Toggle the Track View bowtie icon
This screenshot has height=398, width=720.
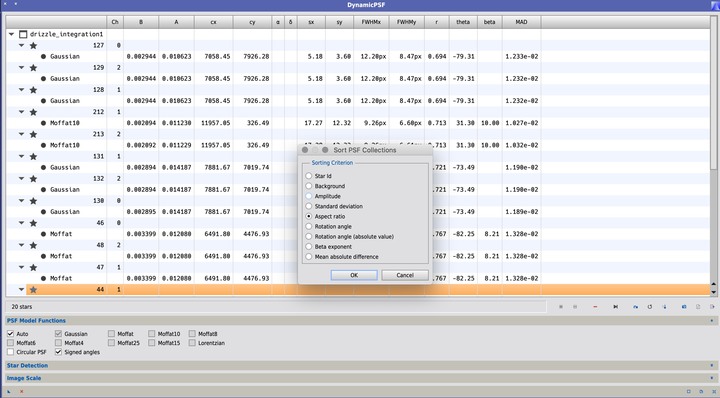tap(615, 307)
